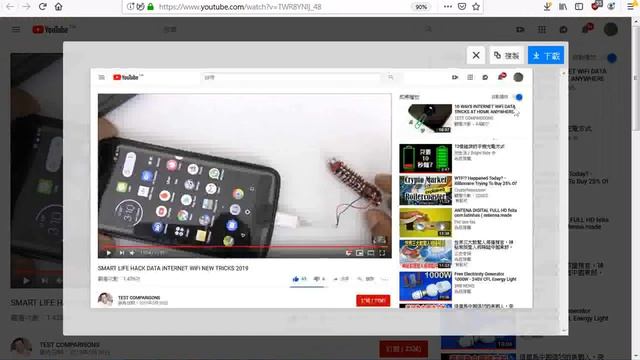Click the browser forward arrow

tap(26, 7)
